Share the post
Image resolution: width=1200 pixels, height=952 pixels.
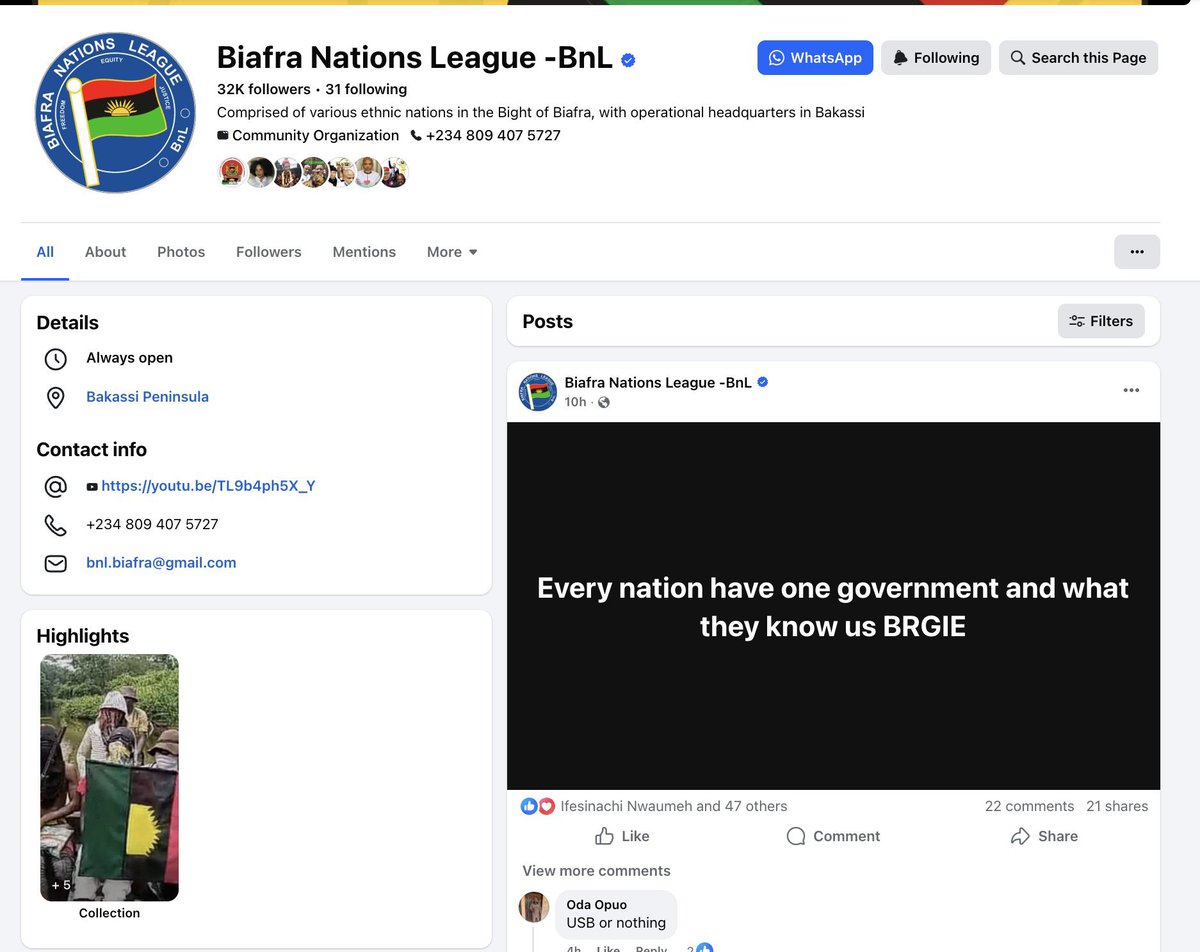(x=1044, y=836)
